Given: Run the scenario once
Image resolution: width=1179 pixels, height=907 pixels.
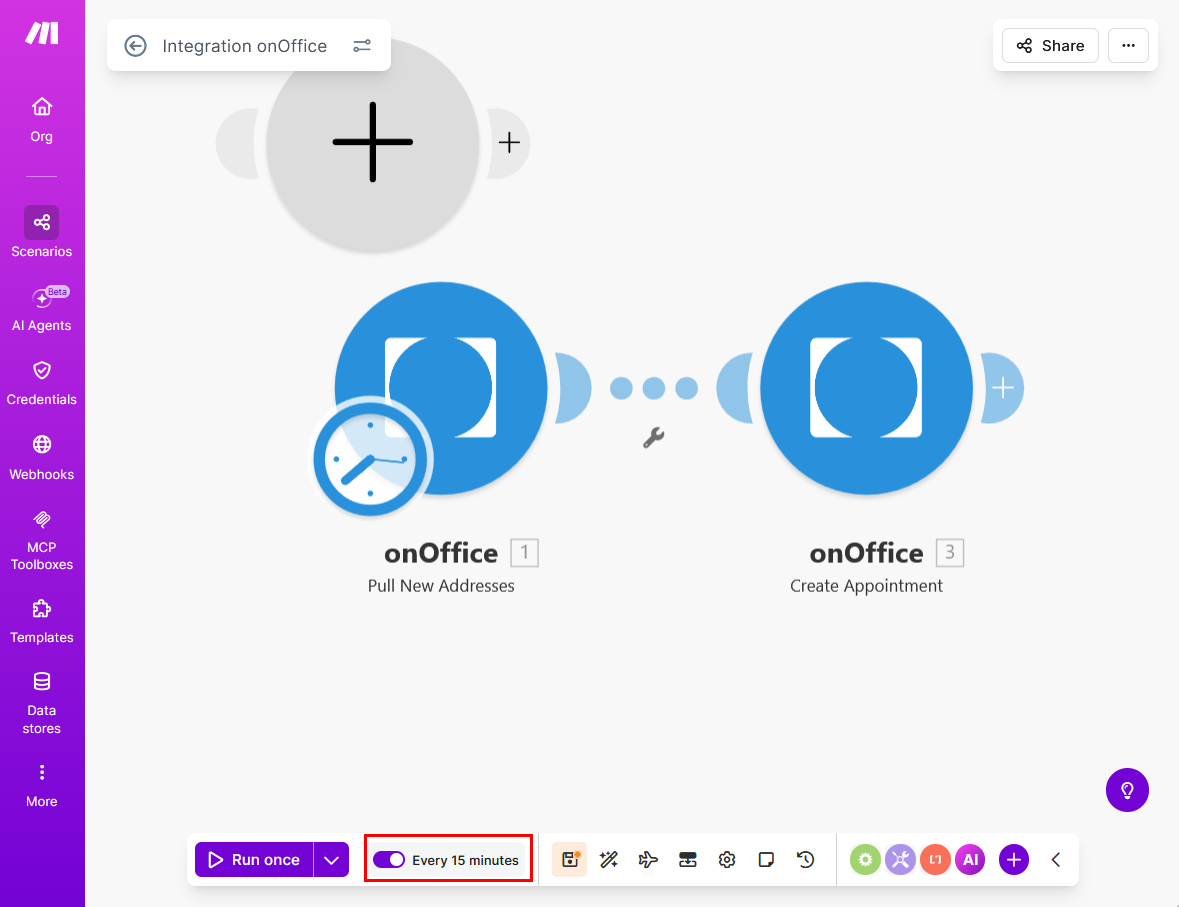Looking at the screenshot, I should pos(254,860).
